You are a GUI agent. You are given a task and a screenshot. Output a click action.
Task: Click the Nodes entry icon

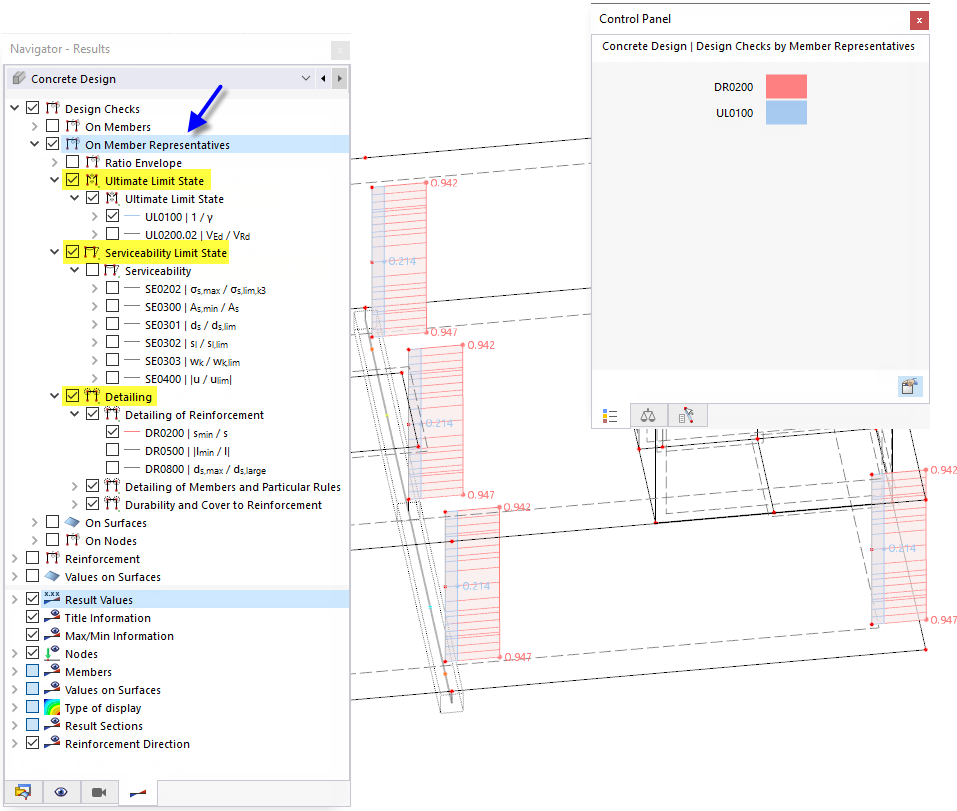coord(52,653)
